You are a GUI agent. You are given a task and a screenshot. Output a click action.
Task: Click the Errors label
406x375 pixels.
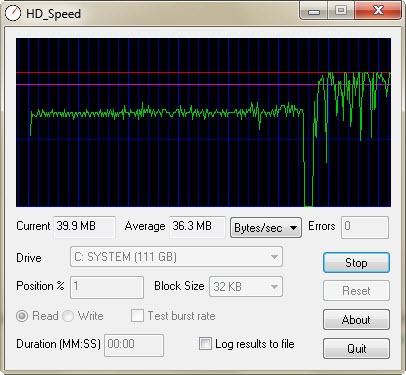tap(321, 226)
